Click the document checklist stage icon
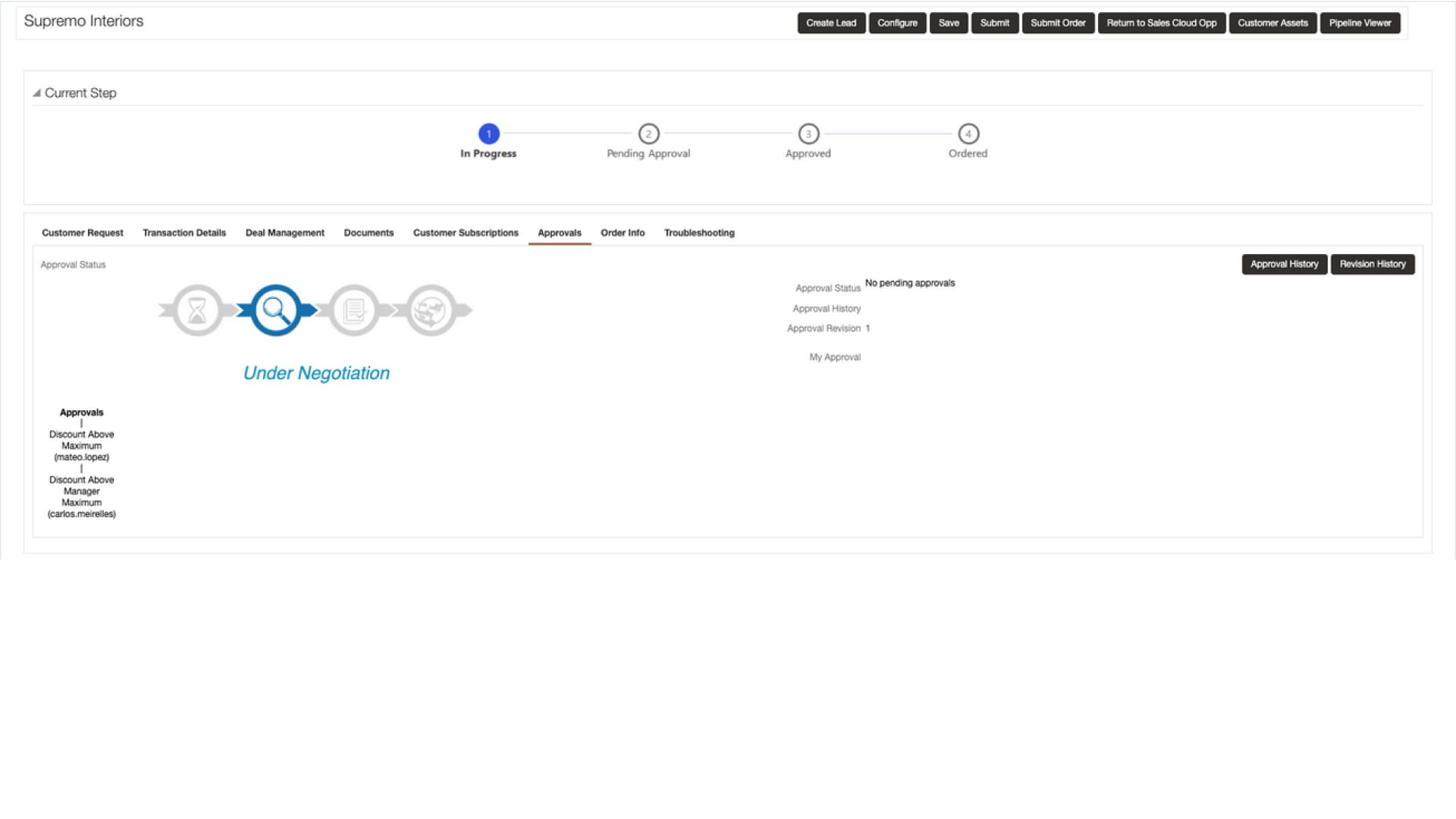 pyautogui.click(x=354, y=310)
